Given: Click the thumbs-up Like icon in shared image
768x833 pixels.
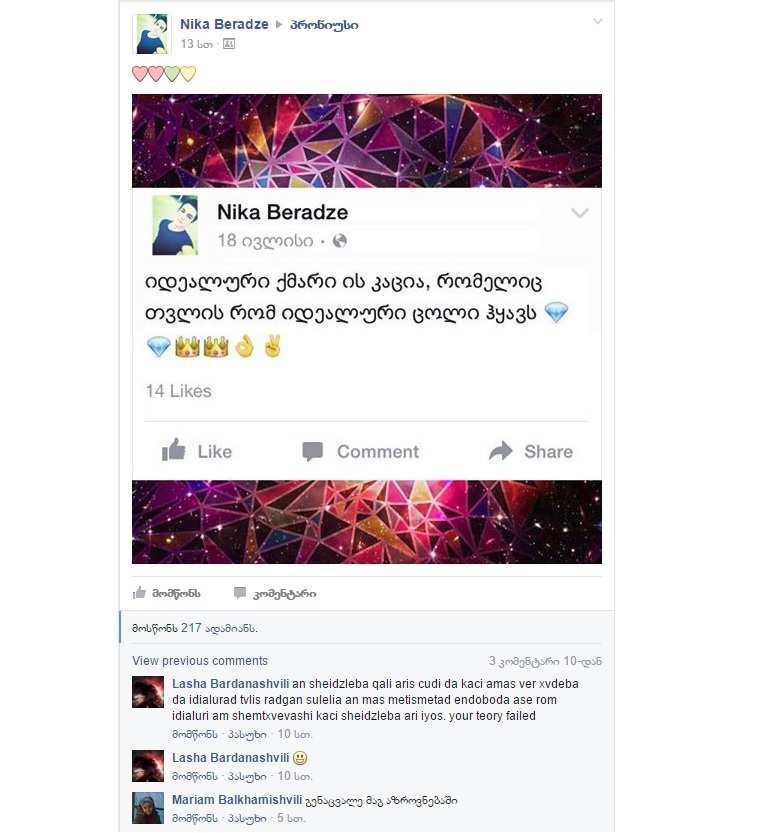Looking at the screenshot, I should pyautogui.click(x=174, y=450).
